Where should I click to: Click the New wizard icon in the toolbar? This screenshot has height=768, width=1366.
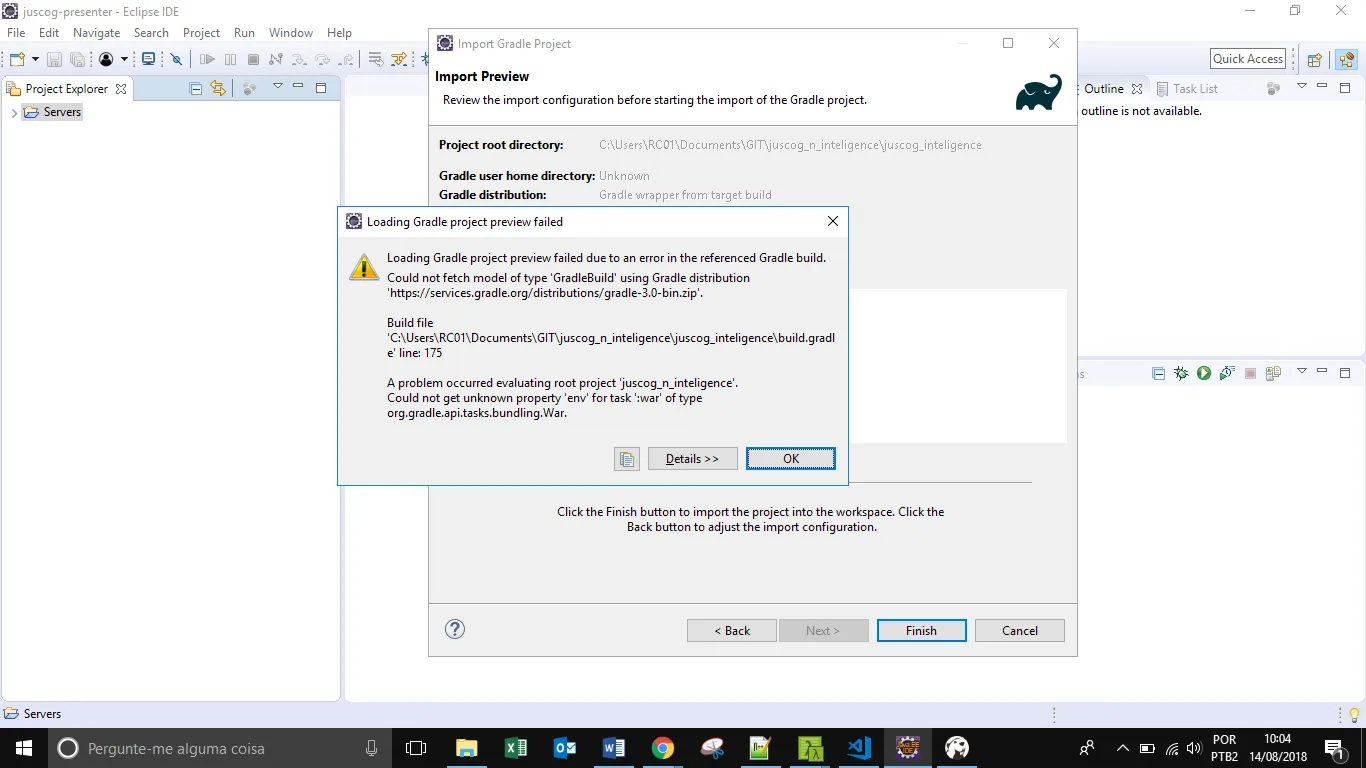(x=17, y=60)
